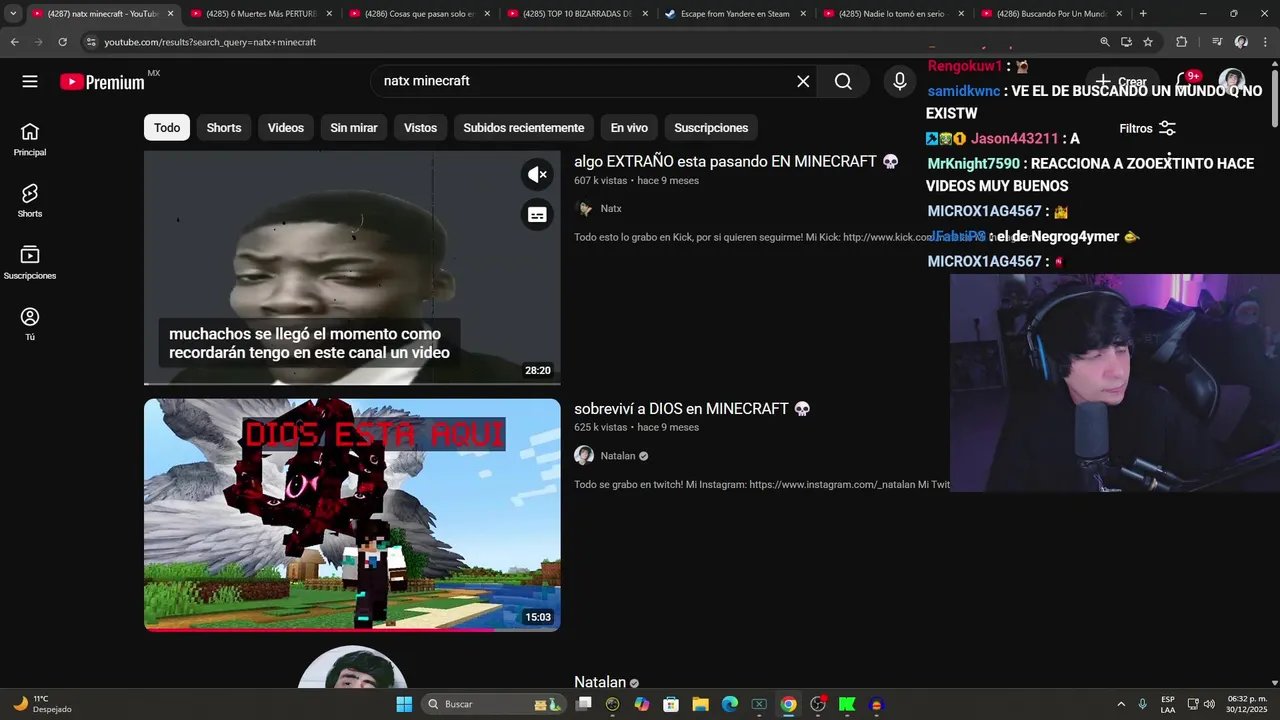Screen dimensions: 1280x720
Task: Switch to '6 Muertes Más PERTURB' tab
Action: pos(260,14)
